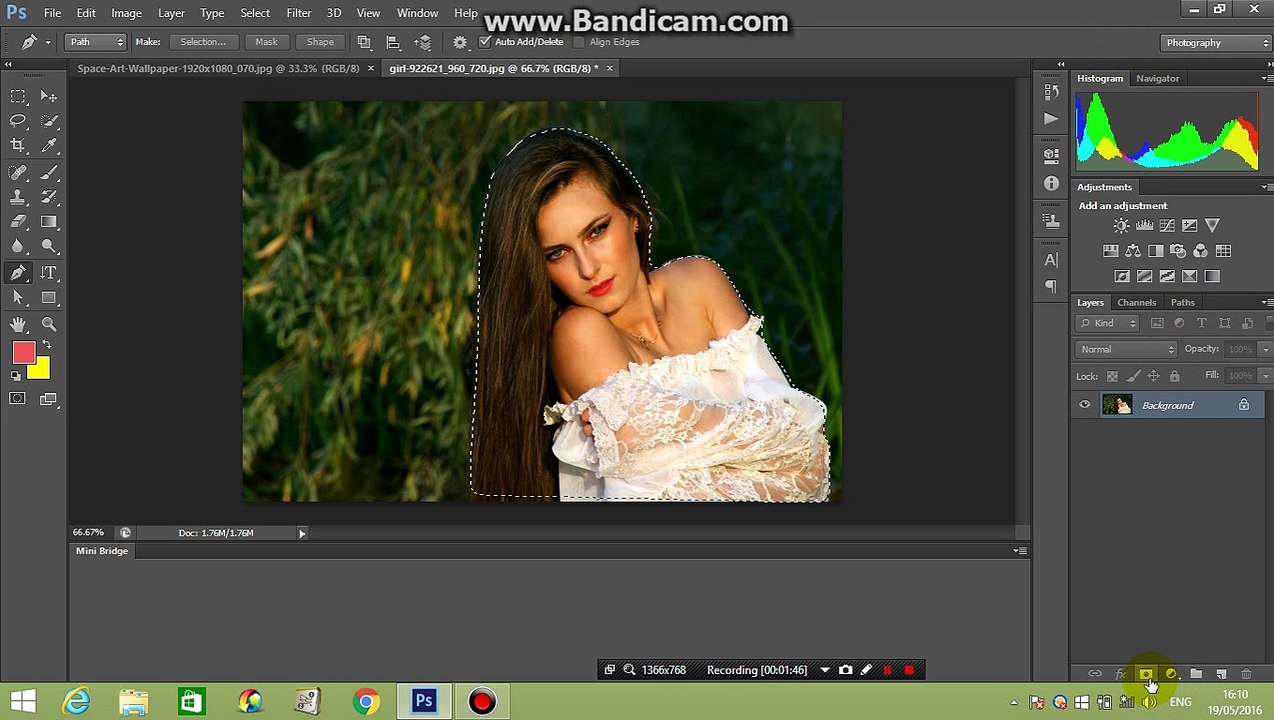1274x720 pixels.
Task: Open the Filter menu
Action: [x=298, y=13]
